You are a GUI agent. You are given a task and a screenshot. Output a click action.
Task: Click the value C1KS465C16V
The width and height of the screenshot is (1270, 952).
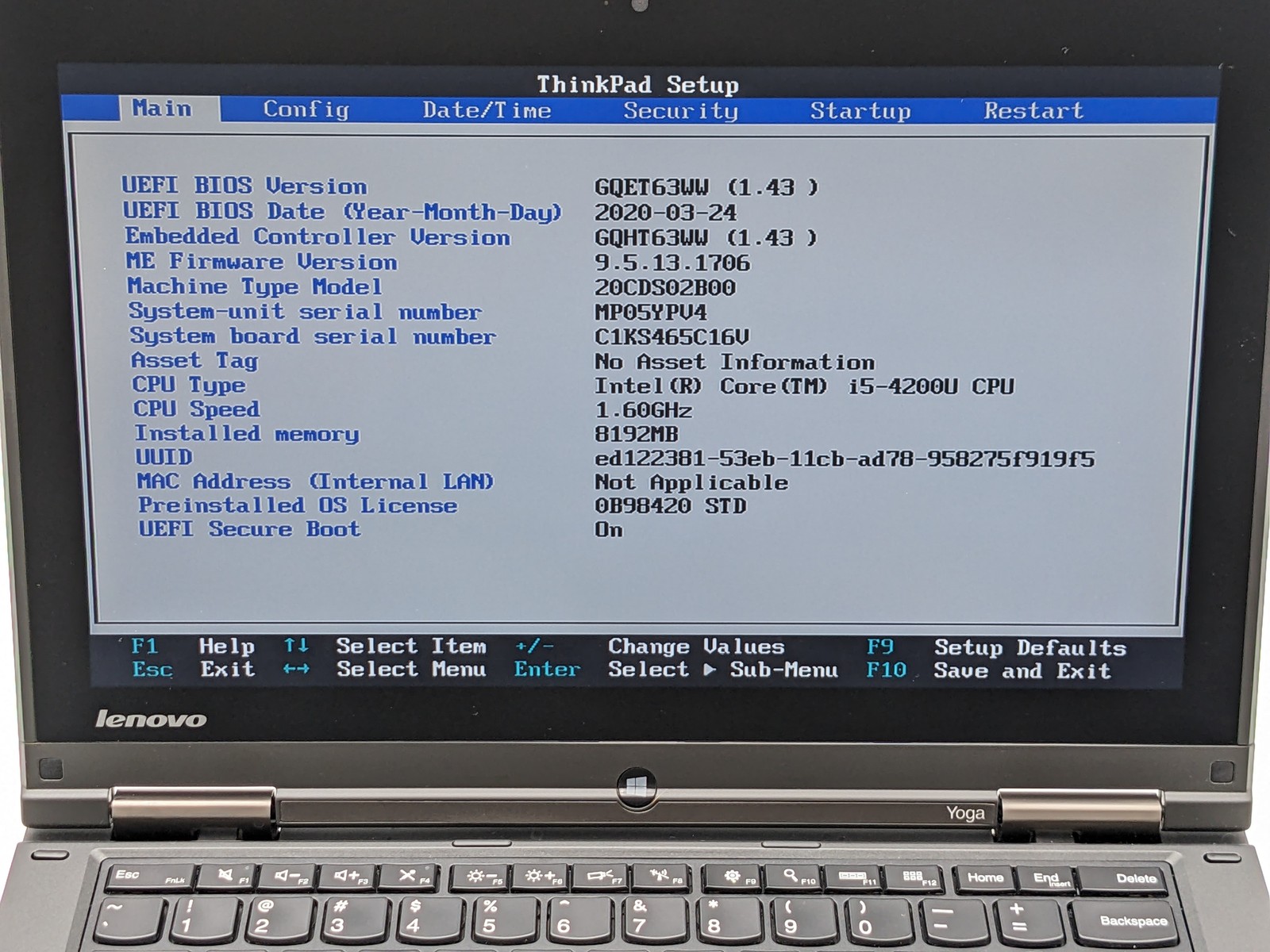(x=672, y=337)
